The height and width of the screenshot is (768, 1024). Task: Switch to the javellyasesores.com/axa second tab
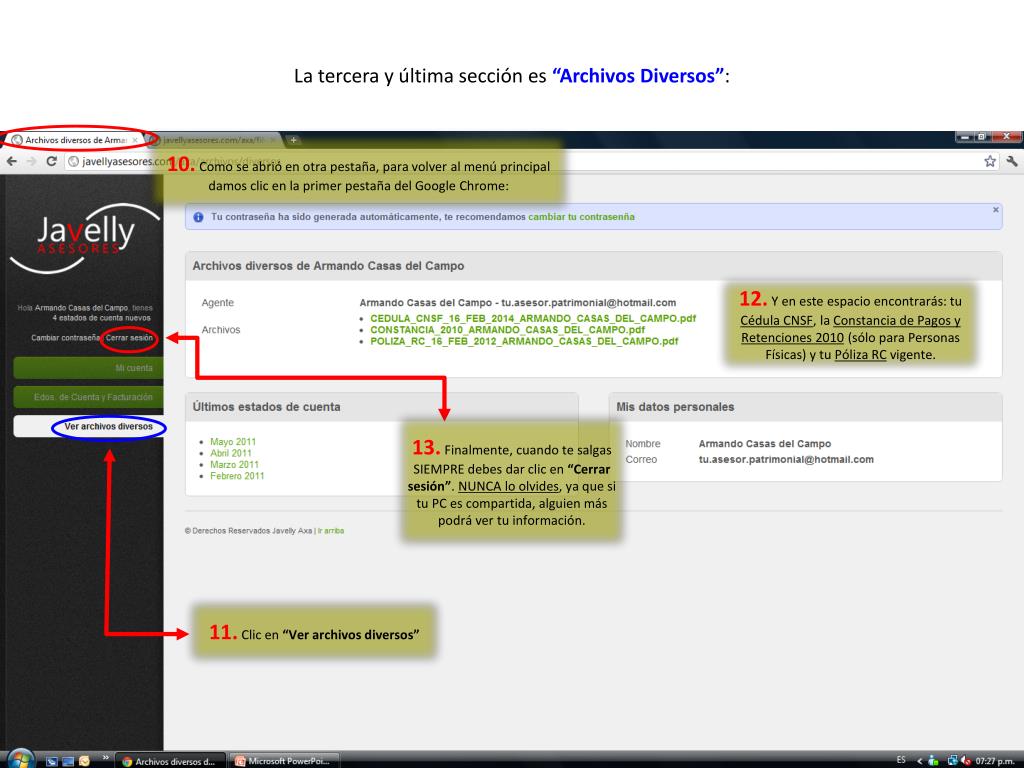pos(216,140)
